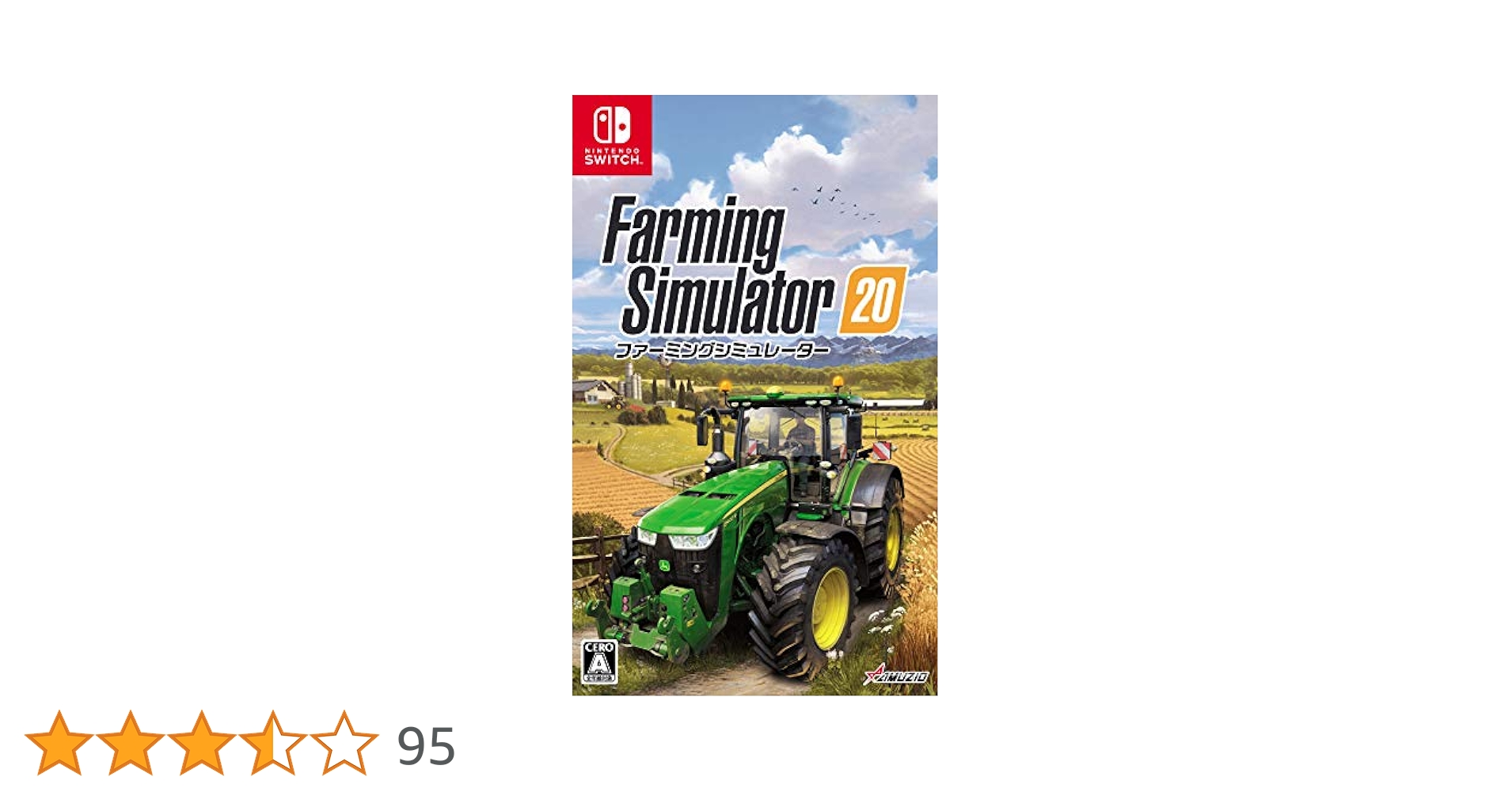Click the third filled rating star
The image size is (1512, 792).
point(201,743)
